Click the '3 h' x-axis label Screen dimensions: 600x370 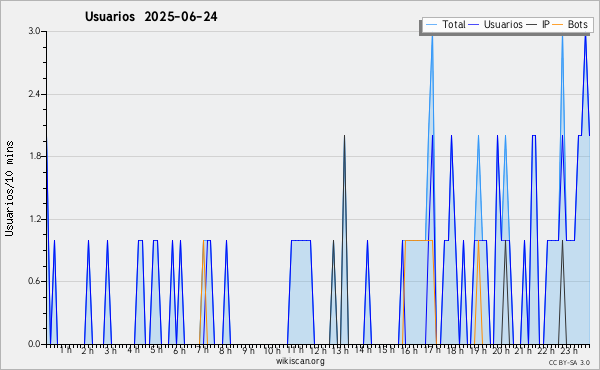(x=111, y=351)
